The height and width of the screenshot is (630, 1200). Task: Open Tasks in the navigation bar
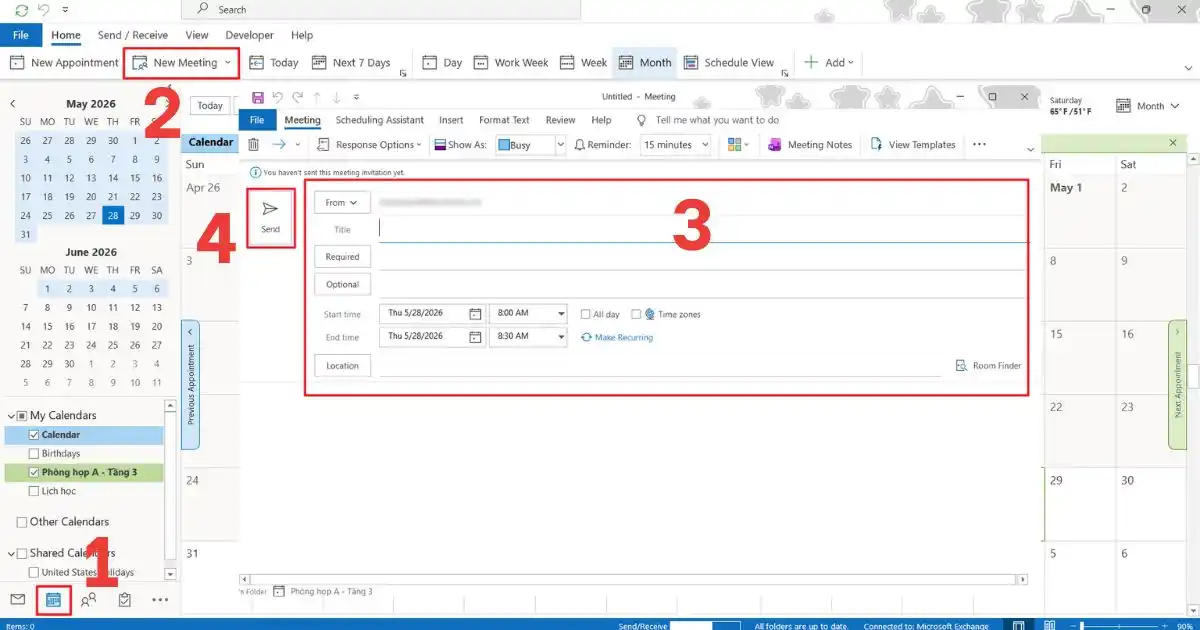(124, 600)
